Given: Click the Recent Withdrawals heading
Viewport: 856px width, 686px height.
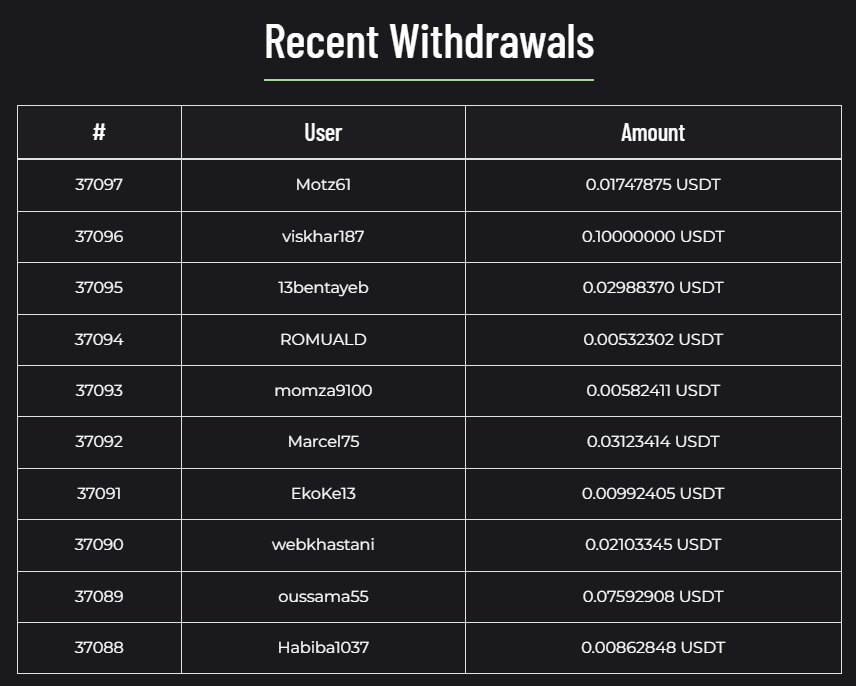Looking at the screenshot, I should click(429, 42).
